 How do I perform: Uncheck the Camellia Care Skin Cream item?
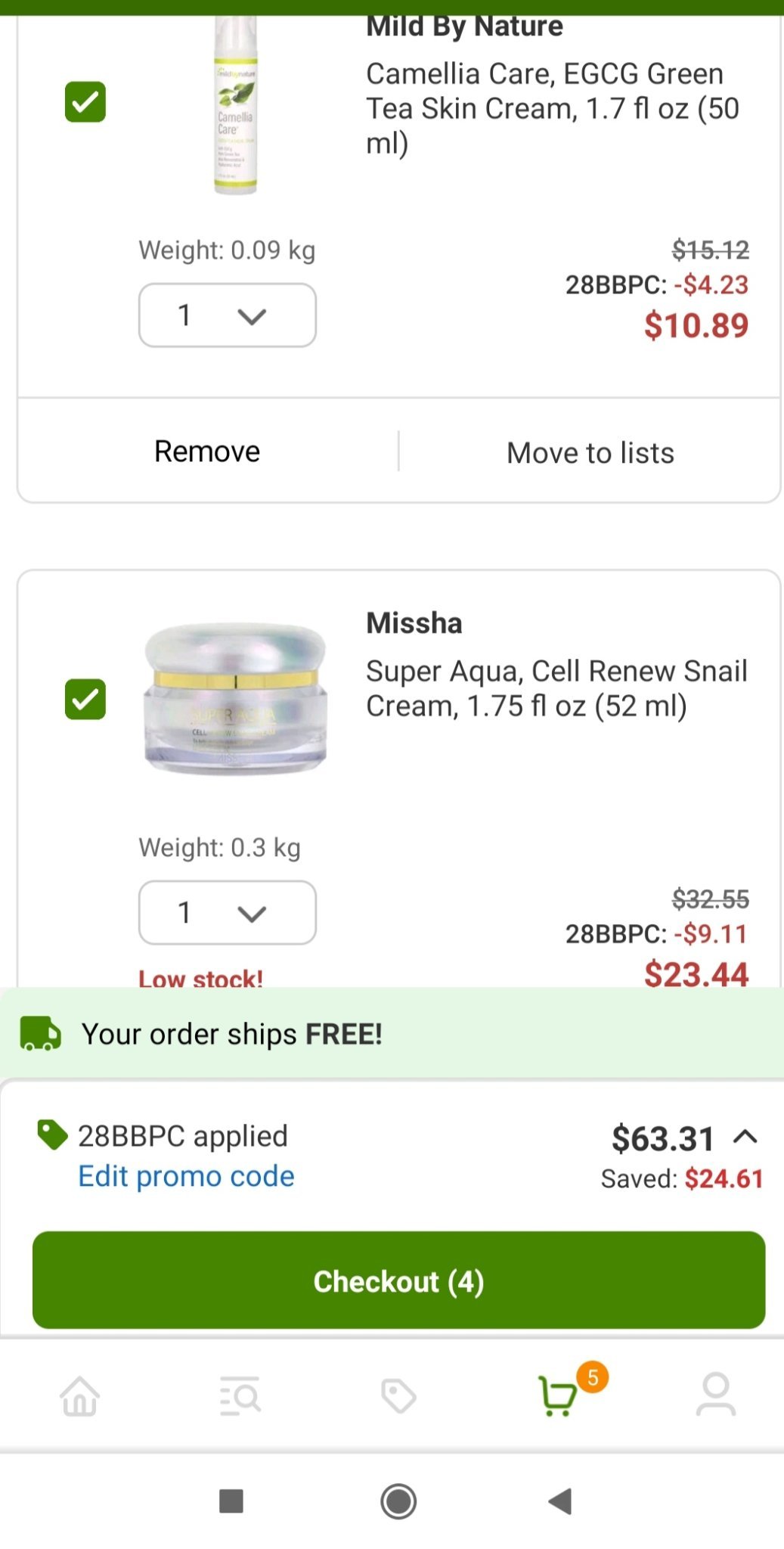click(x=85, y=102)
